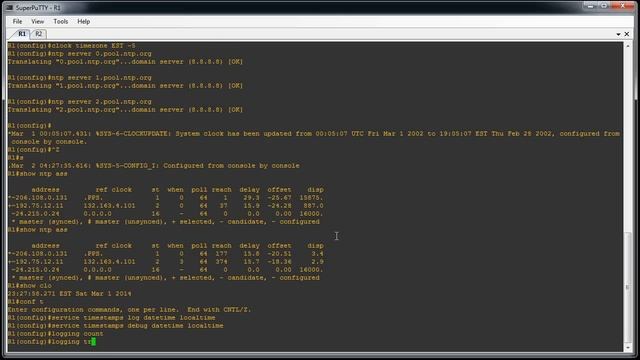This screenshot has width=640, height=360.
Task: Click the SYS-6-CLOCKUPDATE log message
Action: tap(313, 138)
